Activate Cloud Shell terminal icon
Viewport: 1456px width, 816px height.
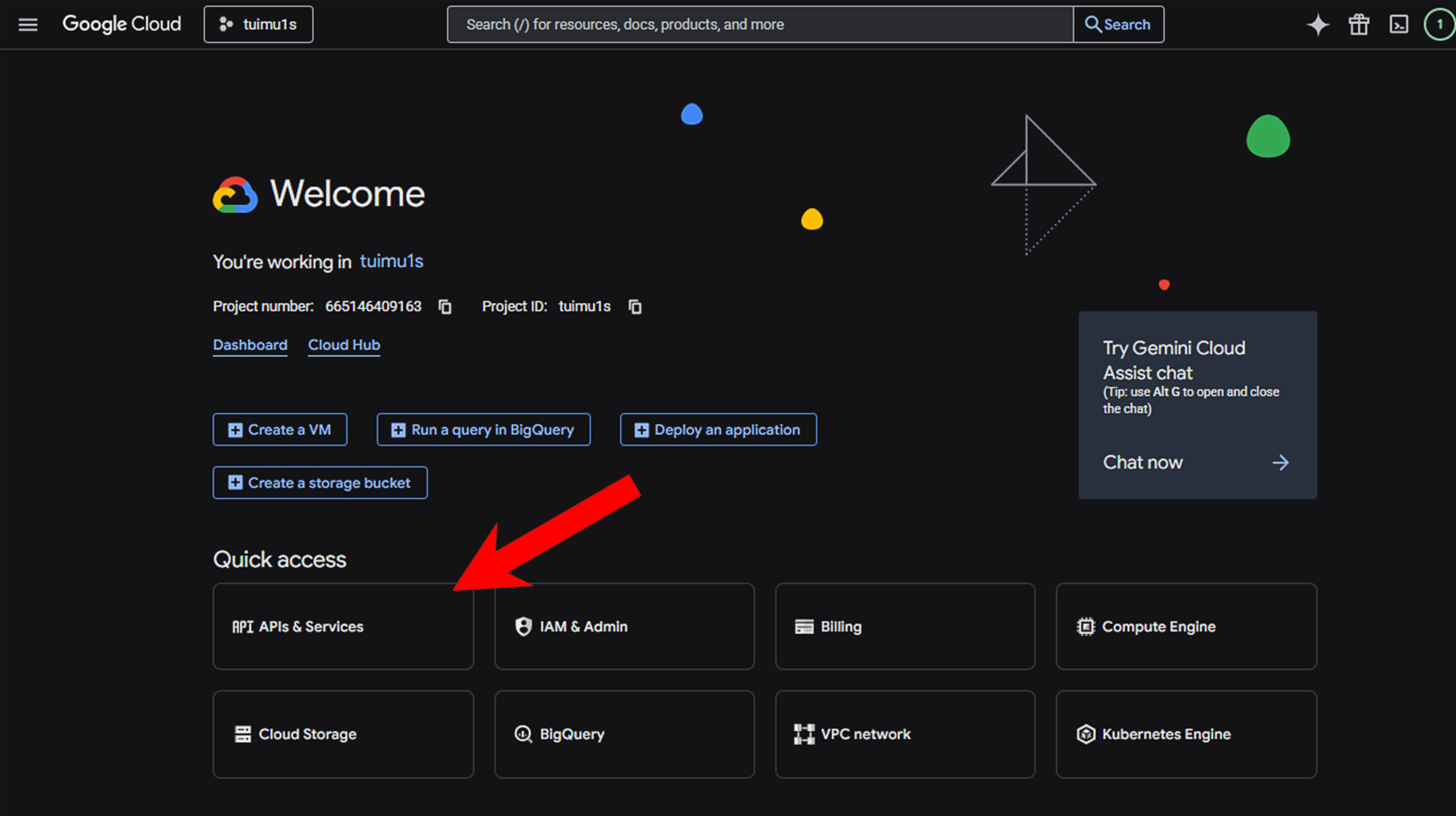coord(1398,24)
